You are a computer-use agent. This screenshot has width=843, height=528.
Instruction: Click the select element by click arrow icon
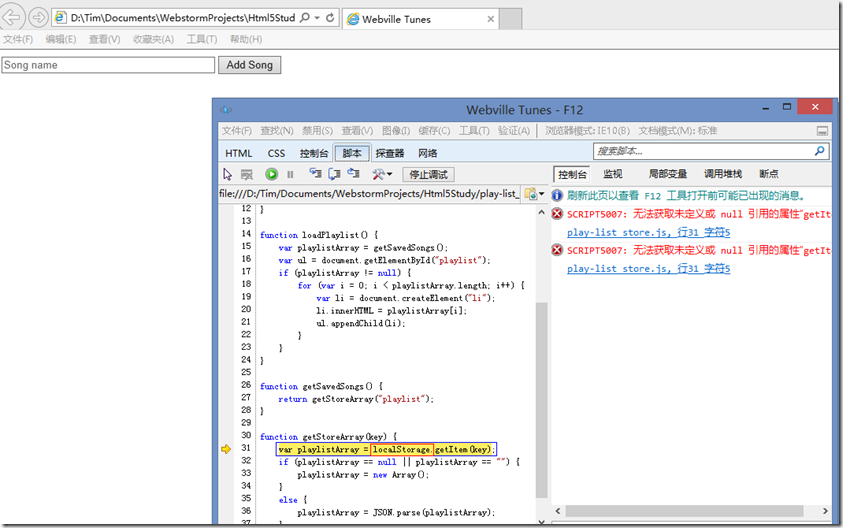pos(228,174)
